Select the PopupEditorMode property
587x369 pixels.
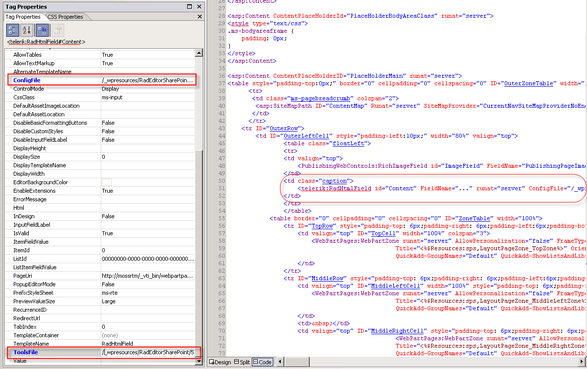tap(34, 284)
